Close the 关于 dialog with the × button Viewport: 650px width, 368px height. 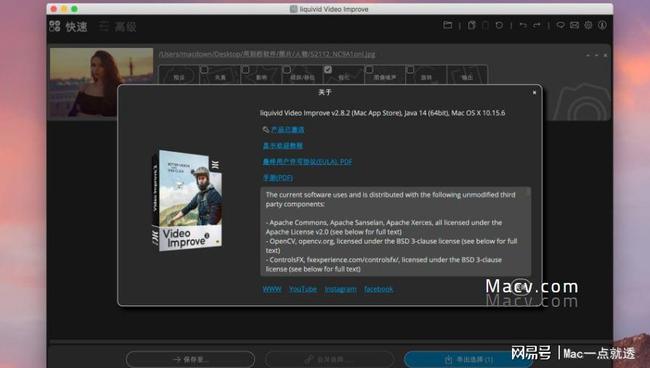coord(534,92)
